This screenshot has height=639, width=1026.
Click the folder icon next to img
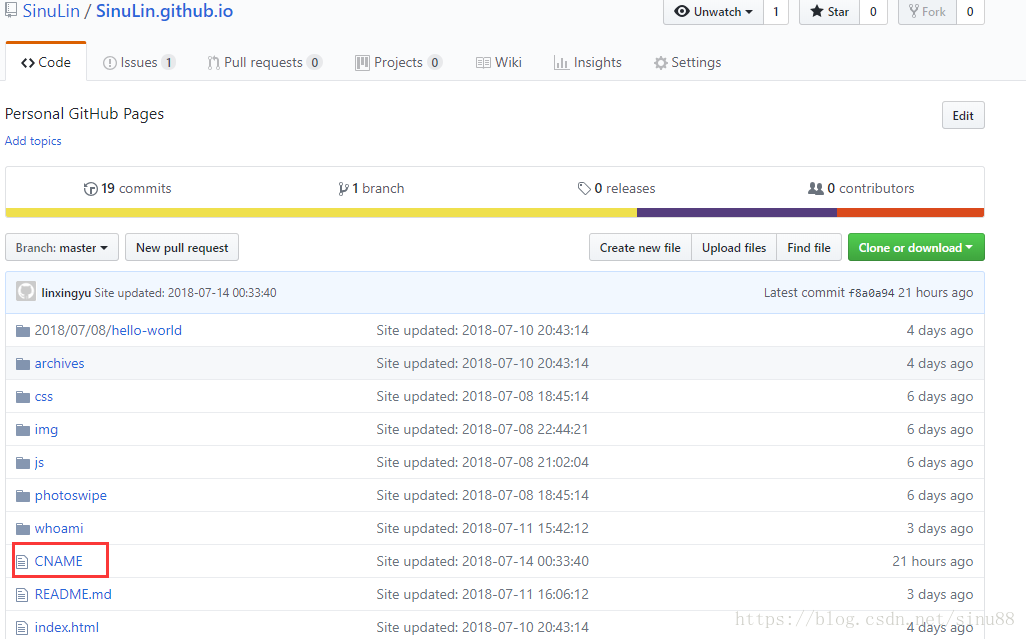pyautogui.click(x=23, y=430)
